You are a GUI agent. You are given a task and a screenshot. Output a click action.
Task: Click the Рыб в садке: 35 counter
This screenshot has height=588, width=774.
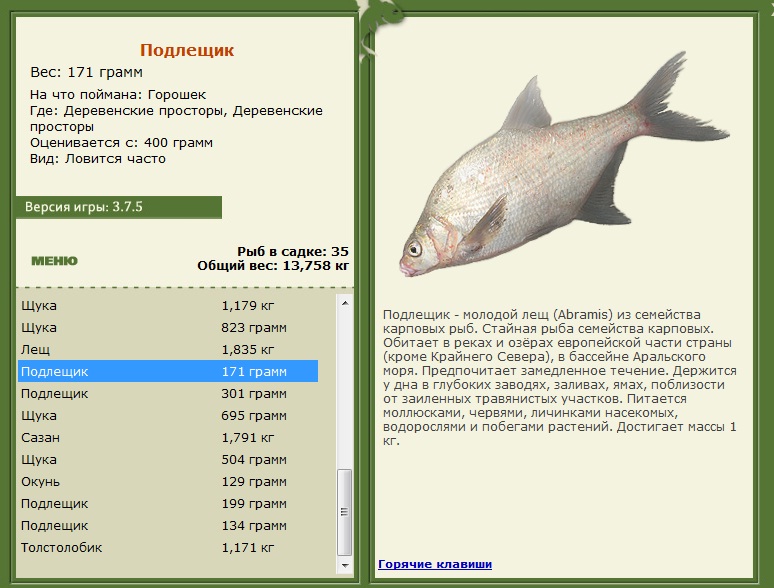coord(293,251)
